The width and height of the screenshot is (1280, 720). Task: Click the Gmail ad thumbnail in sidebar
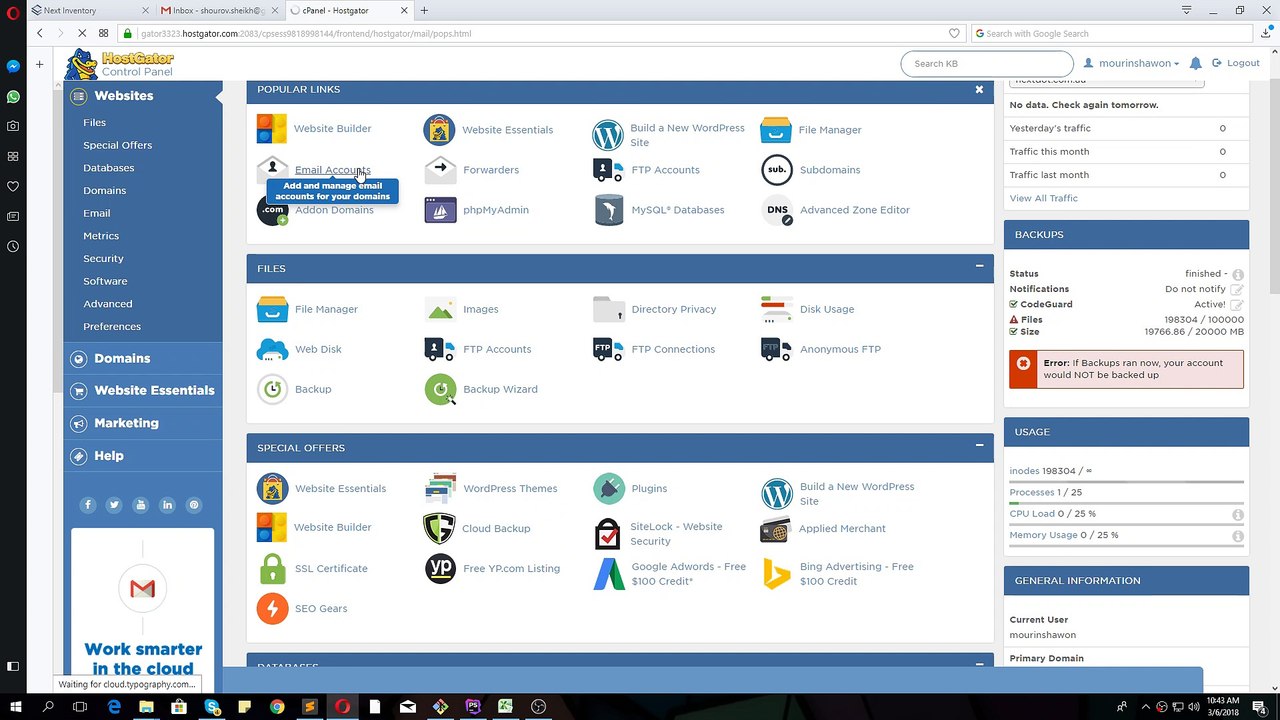pyautogui.click(x=142, y=590)
